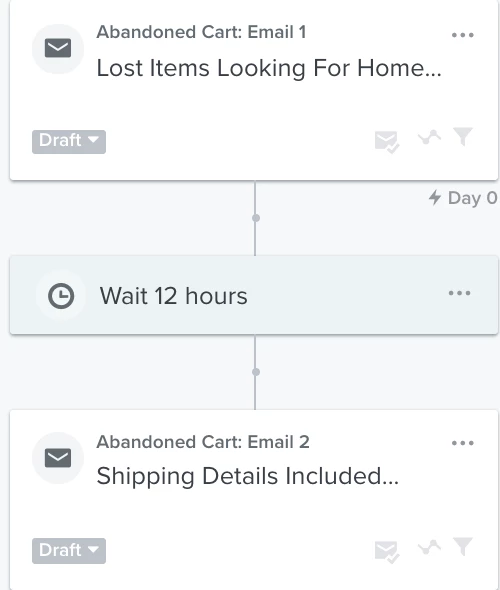Viewport: 500px width, 590px height.
Task: Click the clock icon on Wait 12 hours step
Action: (x=61, y=296)
